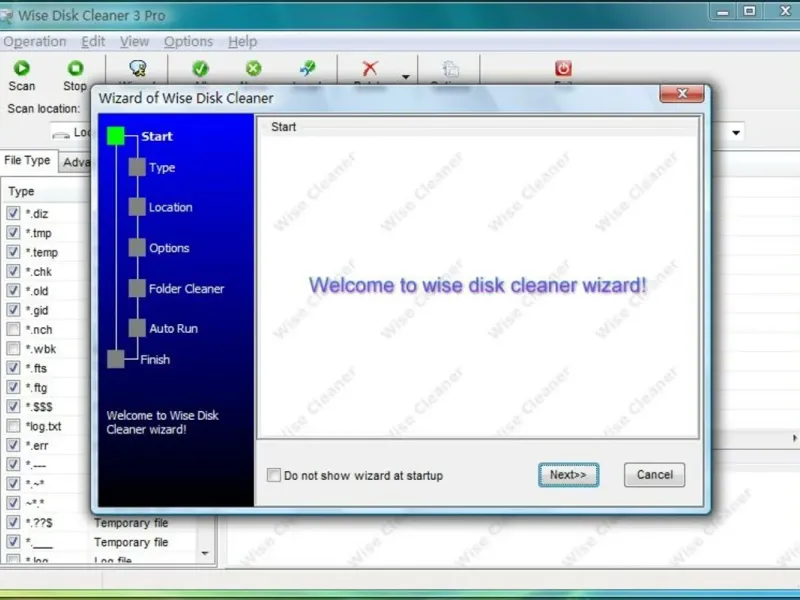
Task: Uncheck the *.diz file type
Action: (13, 213)
